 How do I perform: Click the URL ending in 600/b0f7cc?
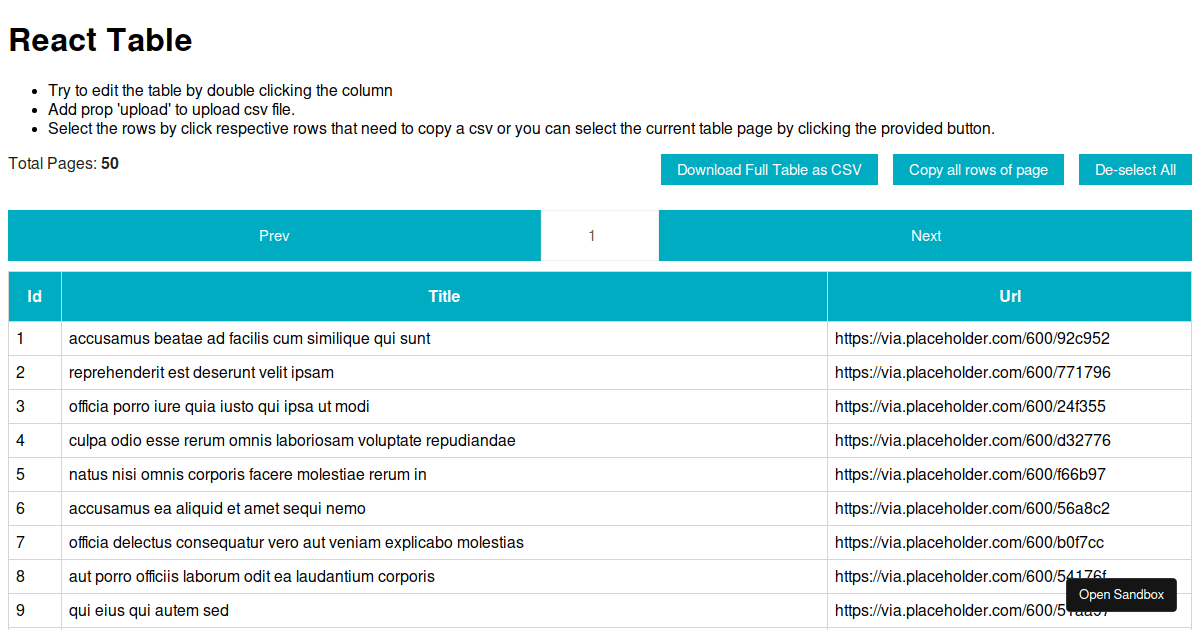pos(970,543)
